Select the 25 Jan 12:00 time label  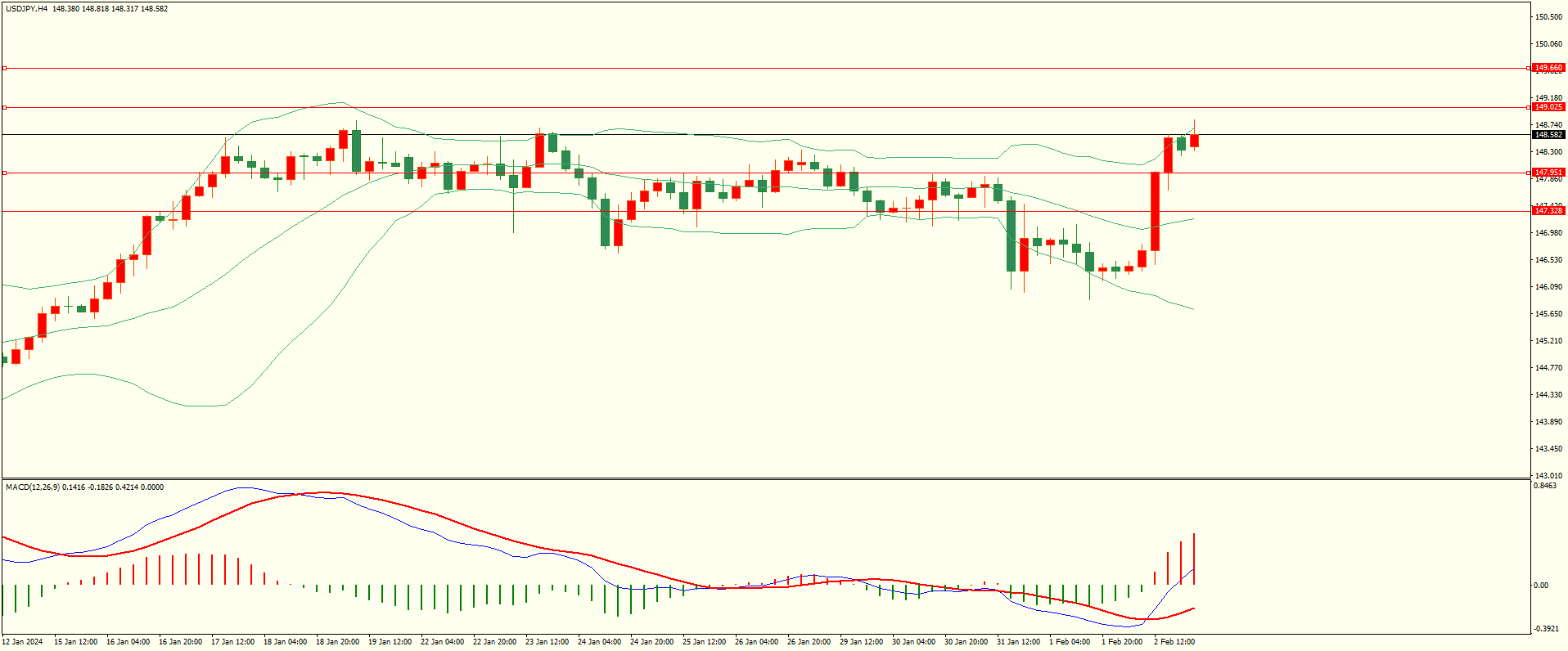[704, 641]
